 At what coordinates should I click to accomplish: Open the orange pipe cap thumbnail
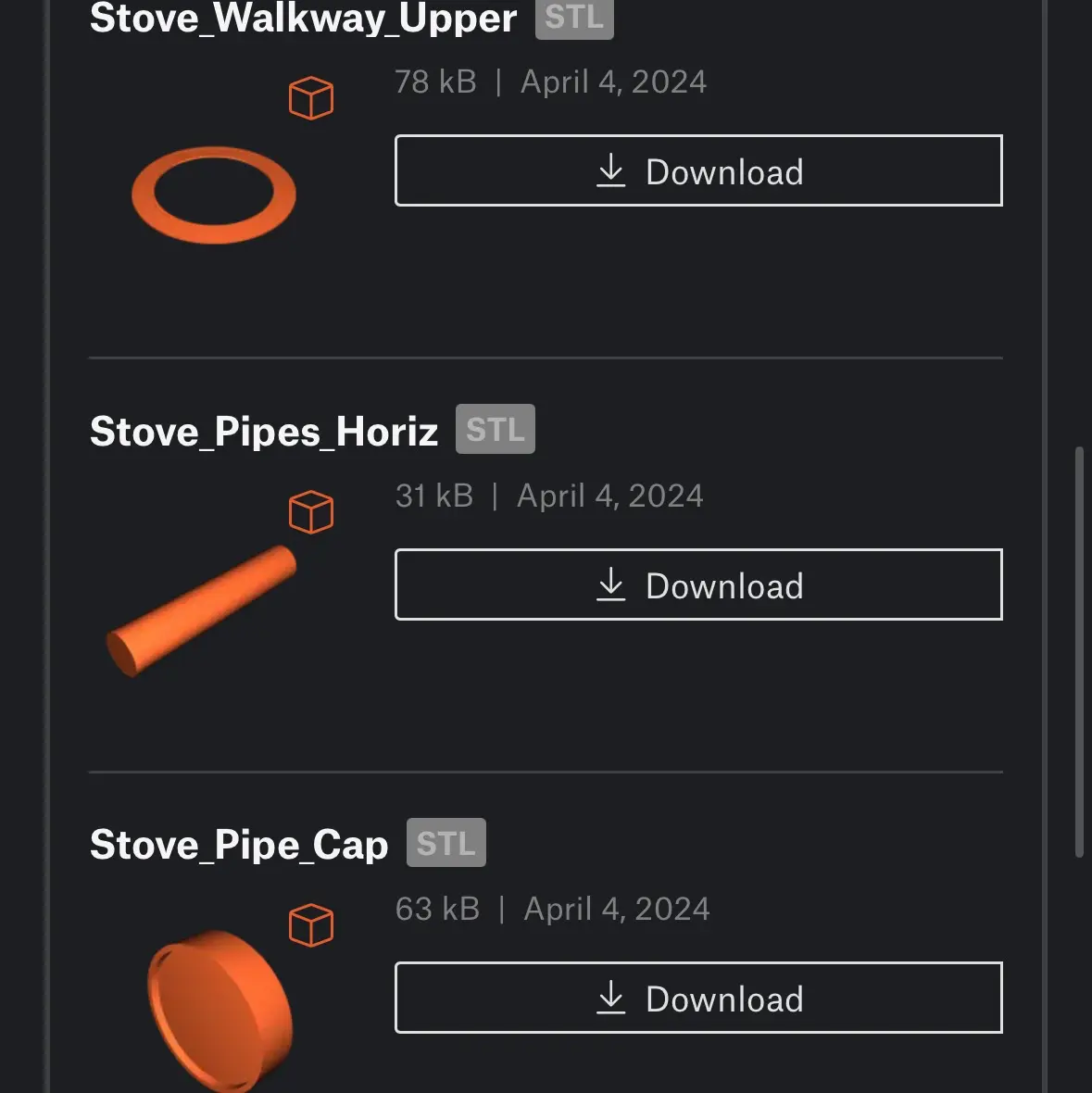pyautogui.click(x=220, y=1011)
